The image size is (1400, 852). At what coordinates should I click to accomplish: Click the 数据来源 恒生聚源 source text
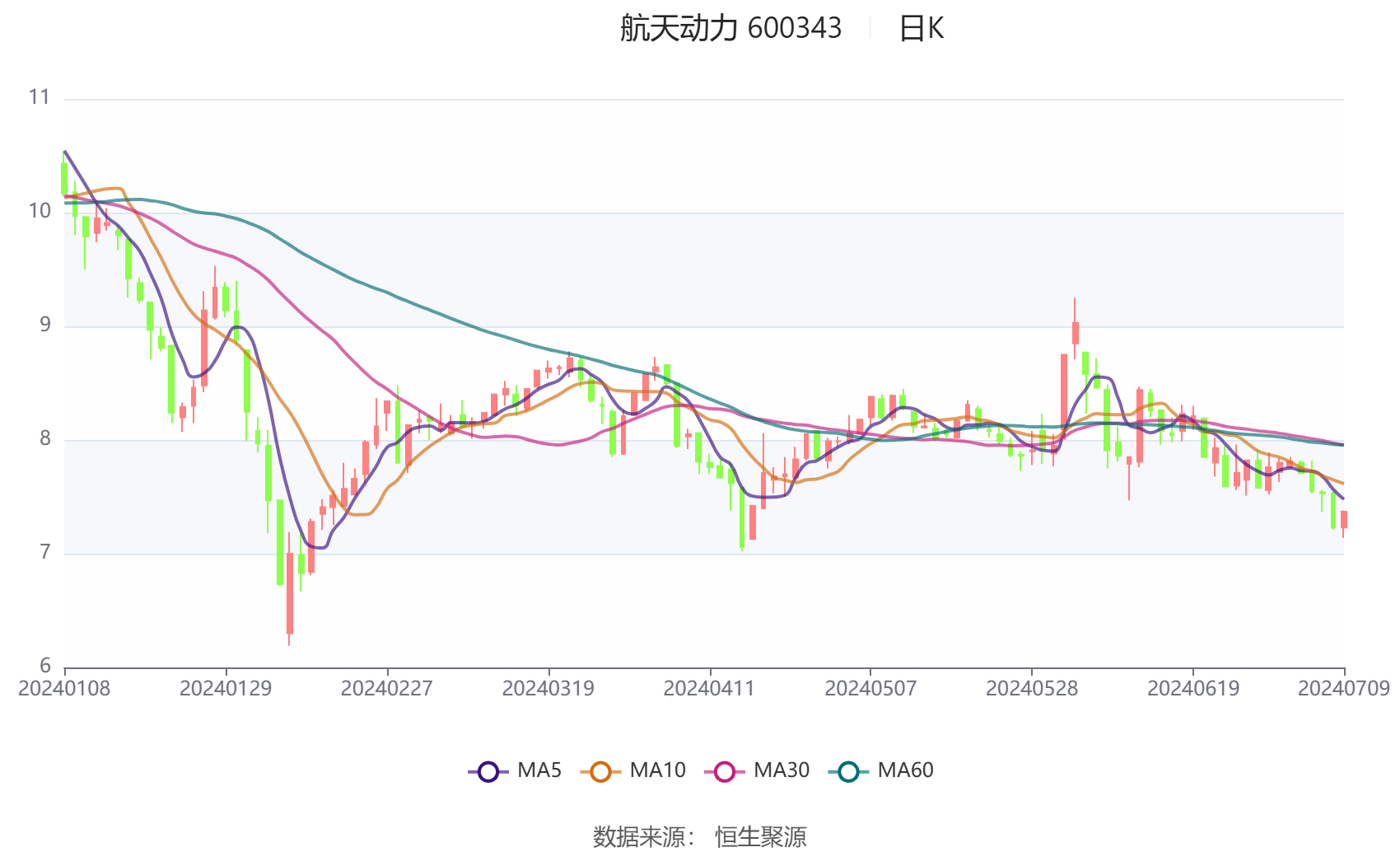(x=699, y=836)
